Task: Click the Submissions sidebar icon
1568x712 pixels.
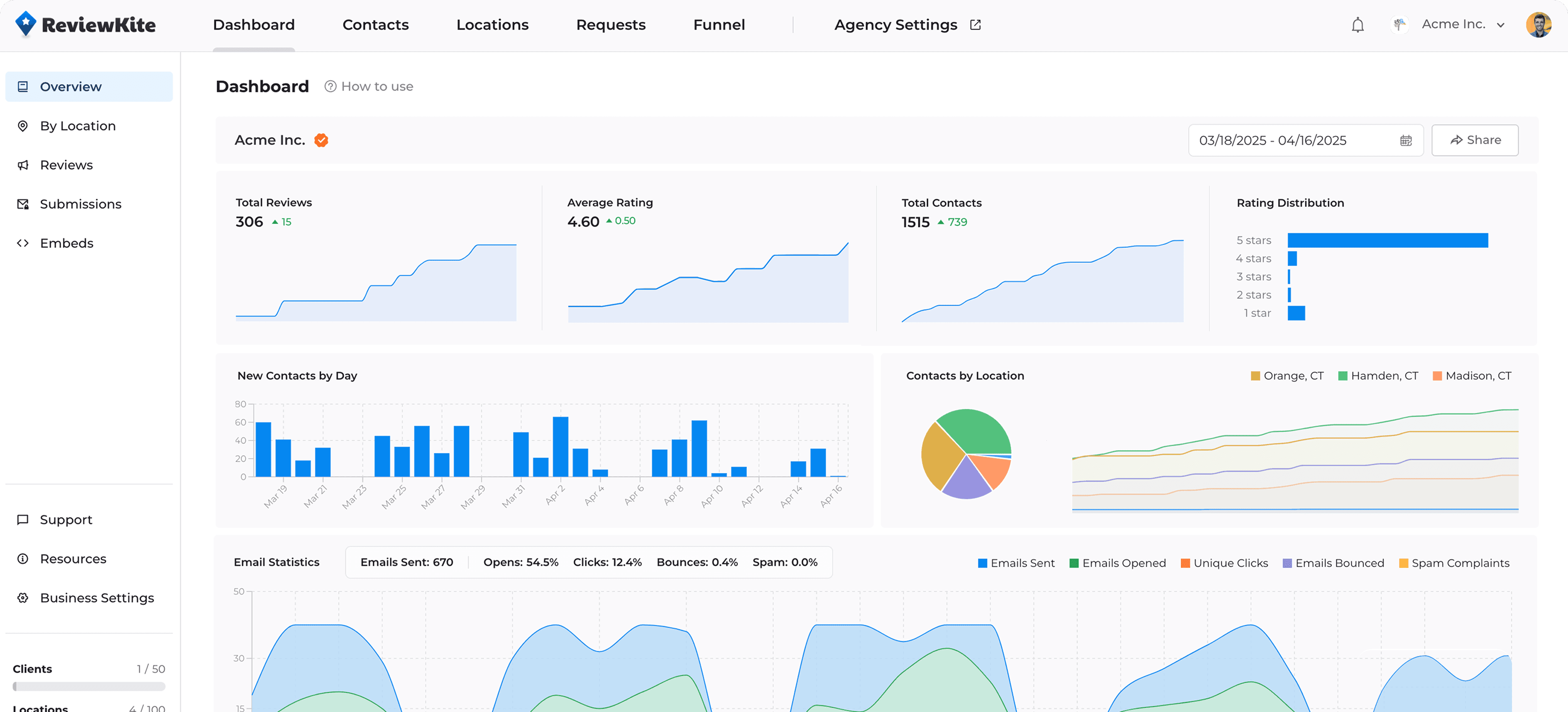Action: [22, 204]
